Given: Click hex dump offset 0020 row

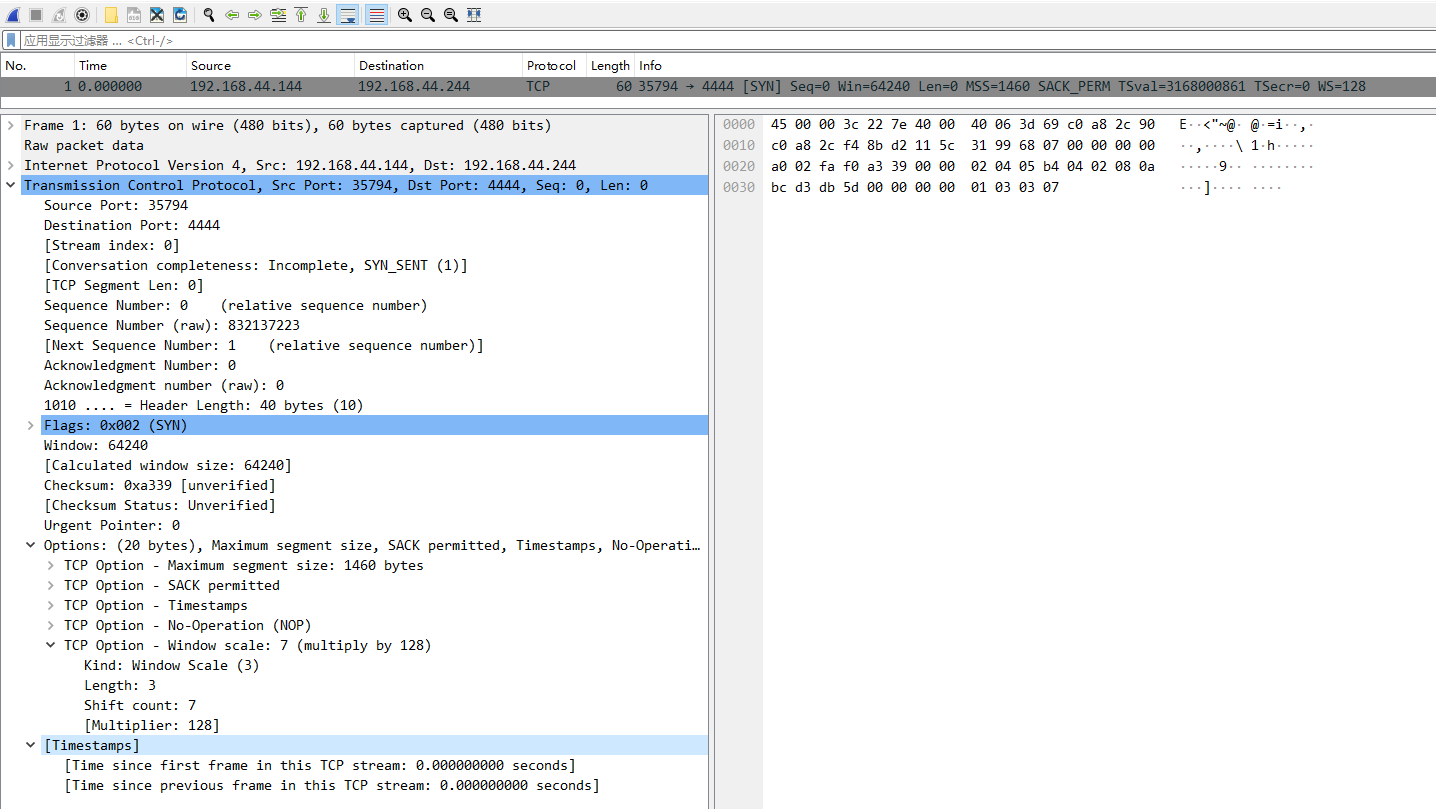Looking at the screenshot, I should [x=739, y=166].
